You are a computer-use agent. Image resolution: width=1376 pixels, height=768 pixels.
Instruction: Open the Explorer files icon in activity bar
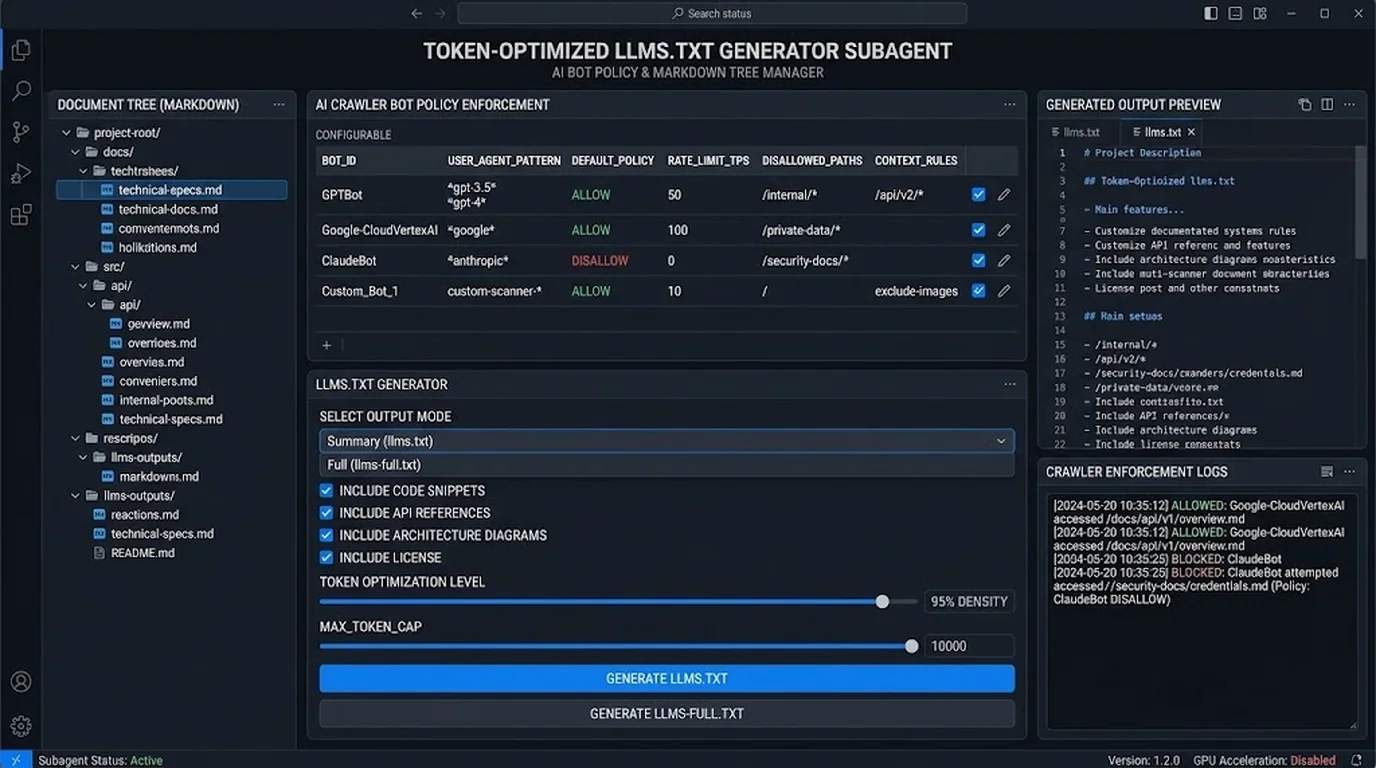point(21,50)
